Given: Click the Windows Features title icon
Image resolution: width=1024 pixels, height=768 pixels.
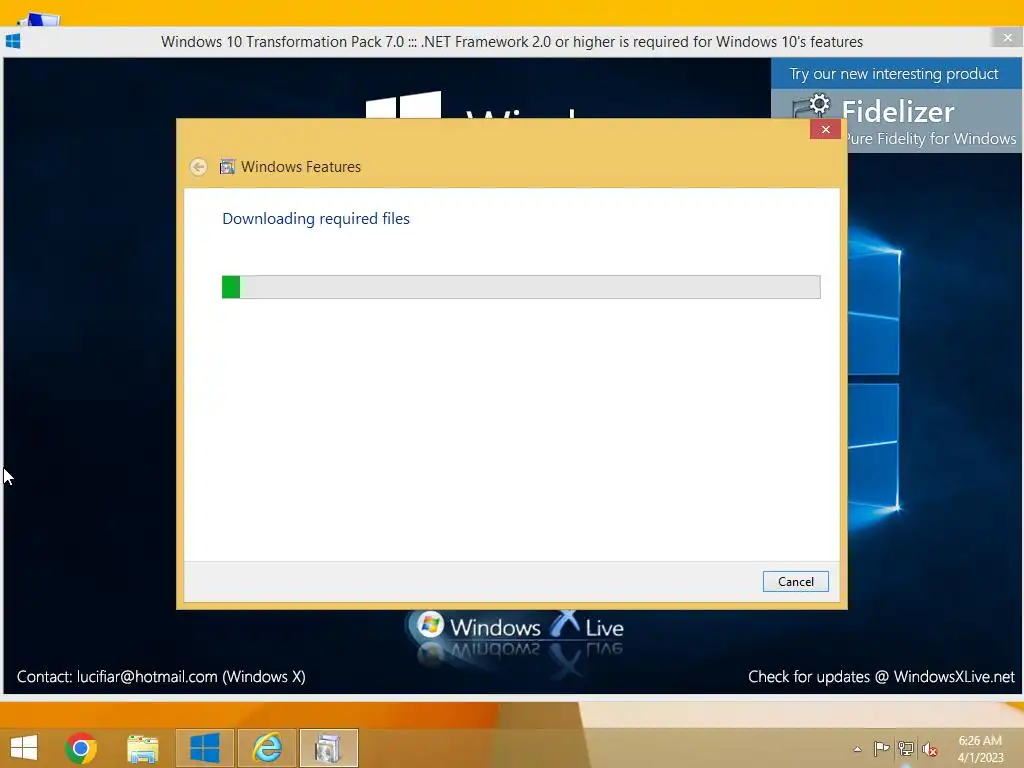Looking at the screenshot, I should point(227,167).
